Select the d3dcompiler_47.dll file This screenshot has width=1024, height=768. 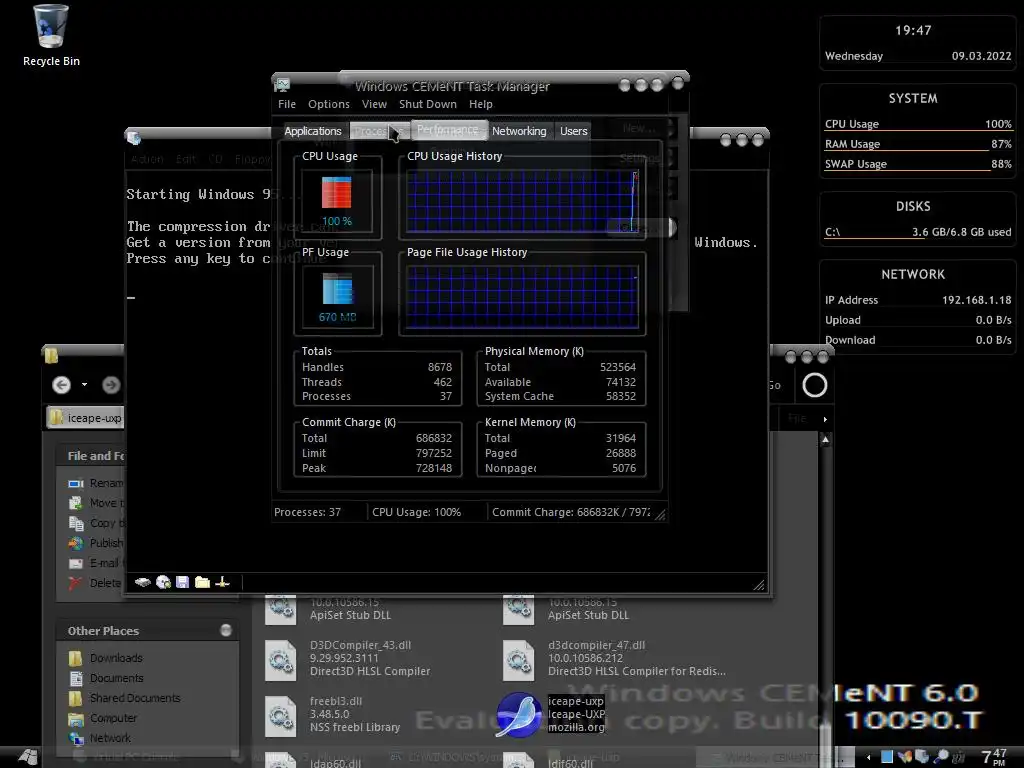point(615,658)
